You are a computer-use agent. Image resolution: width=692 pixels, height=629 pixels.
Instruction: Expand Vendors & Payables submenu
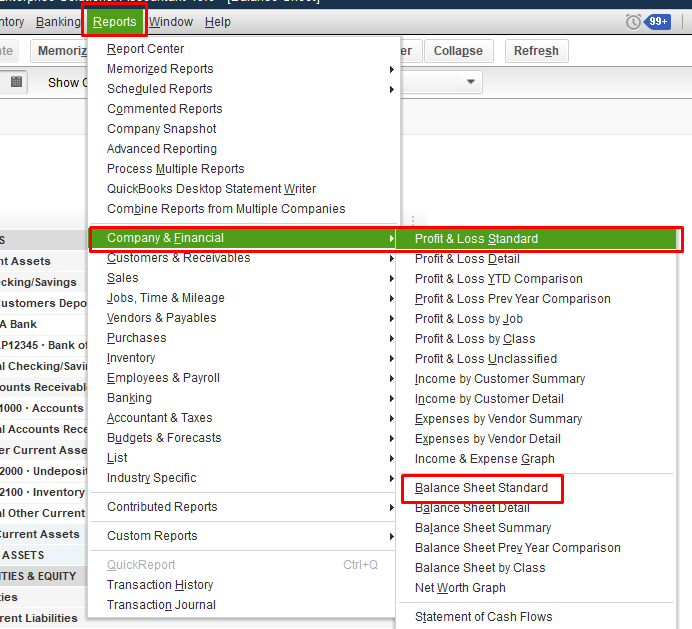(244, 318)
